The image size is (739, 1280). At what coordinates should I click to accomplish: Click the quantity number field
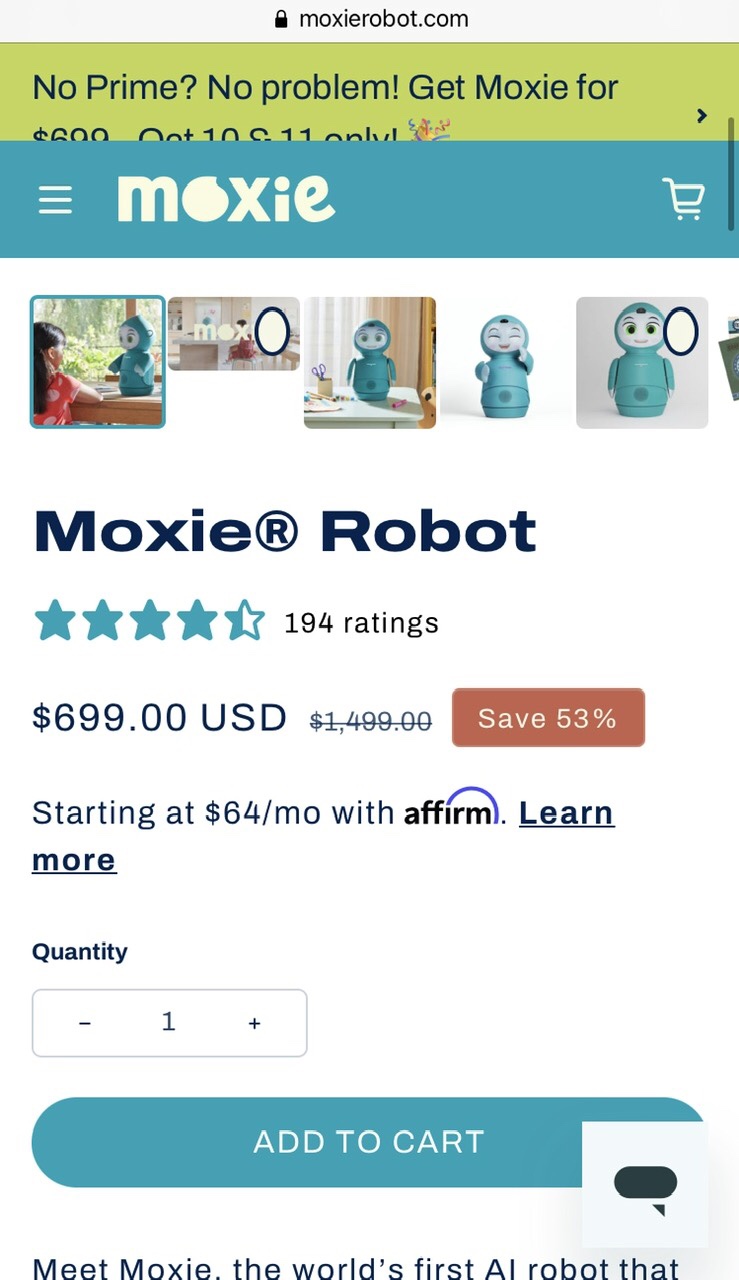(169, 1022)
